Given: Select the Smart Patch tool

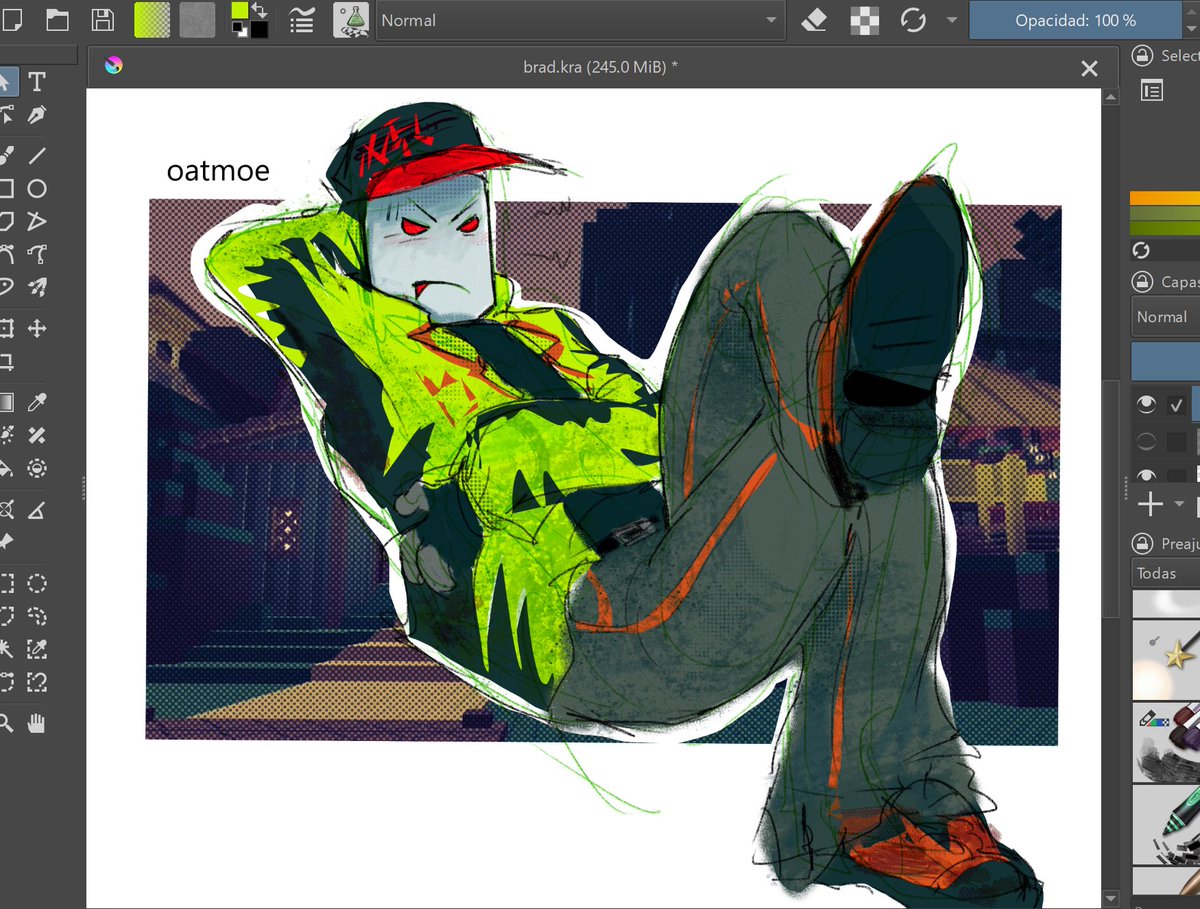Looking at the screenshot, I should 37,435.
